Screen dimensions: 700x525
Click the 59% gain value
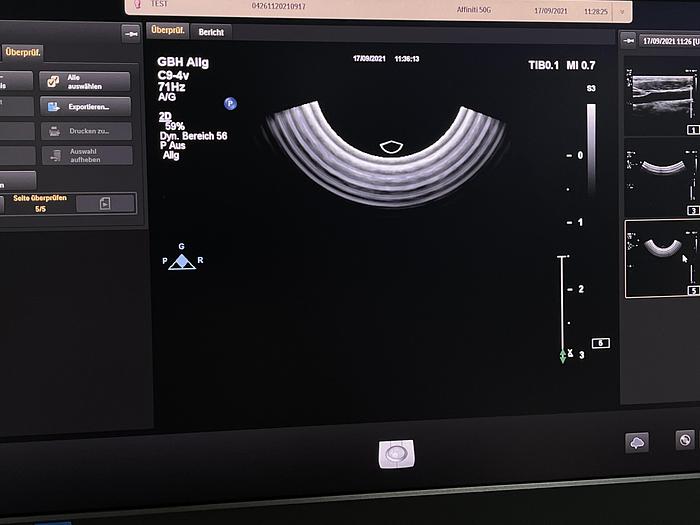pyautogui.click(x=175, y=126)
